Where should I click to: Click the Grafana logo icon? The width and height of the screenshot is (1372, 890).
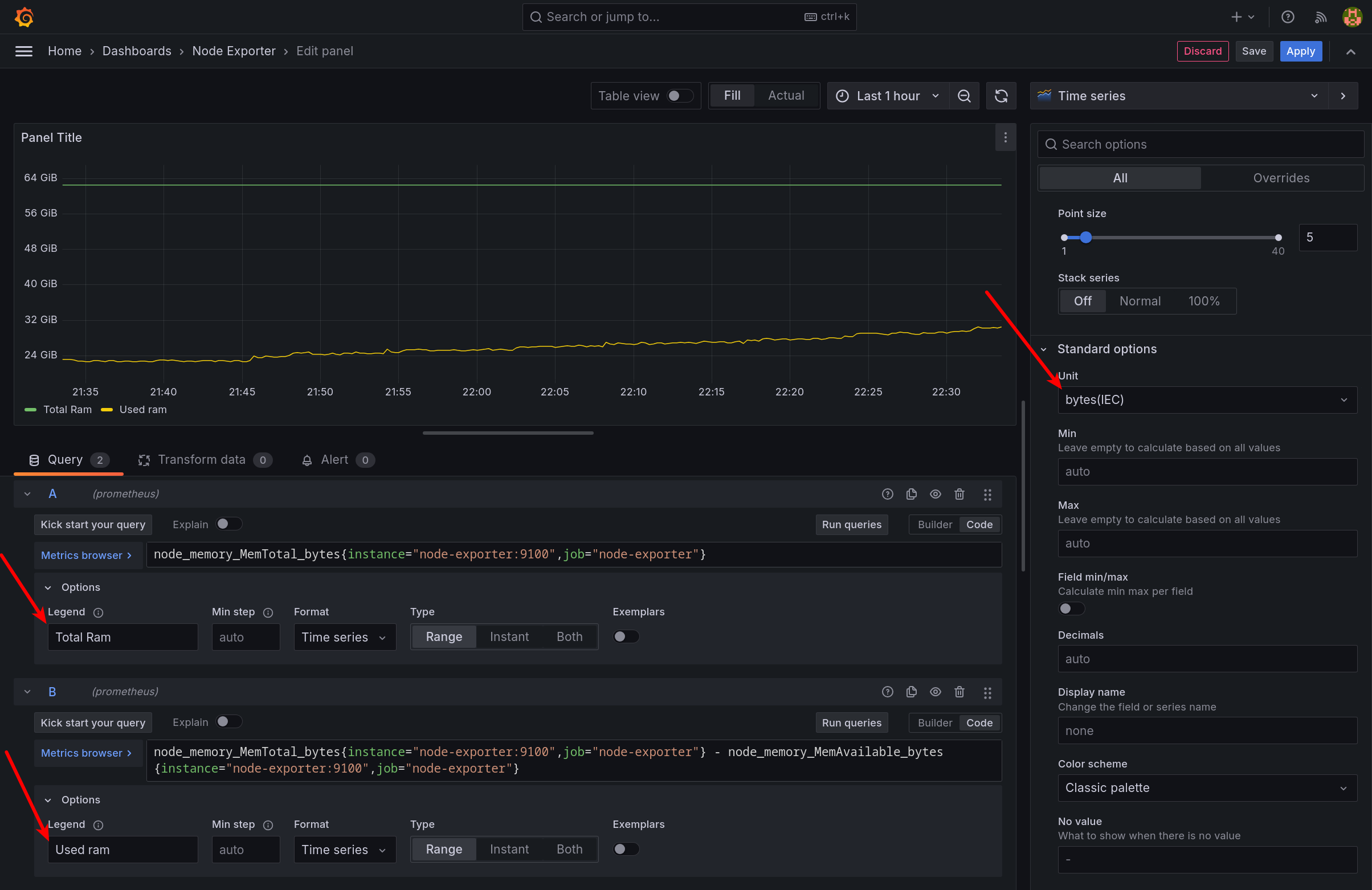(x=23, y=17)
